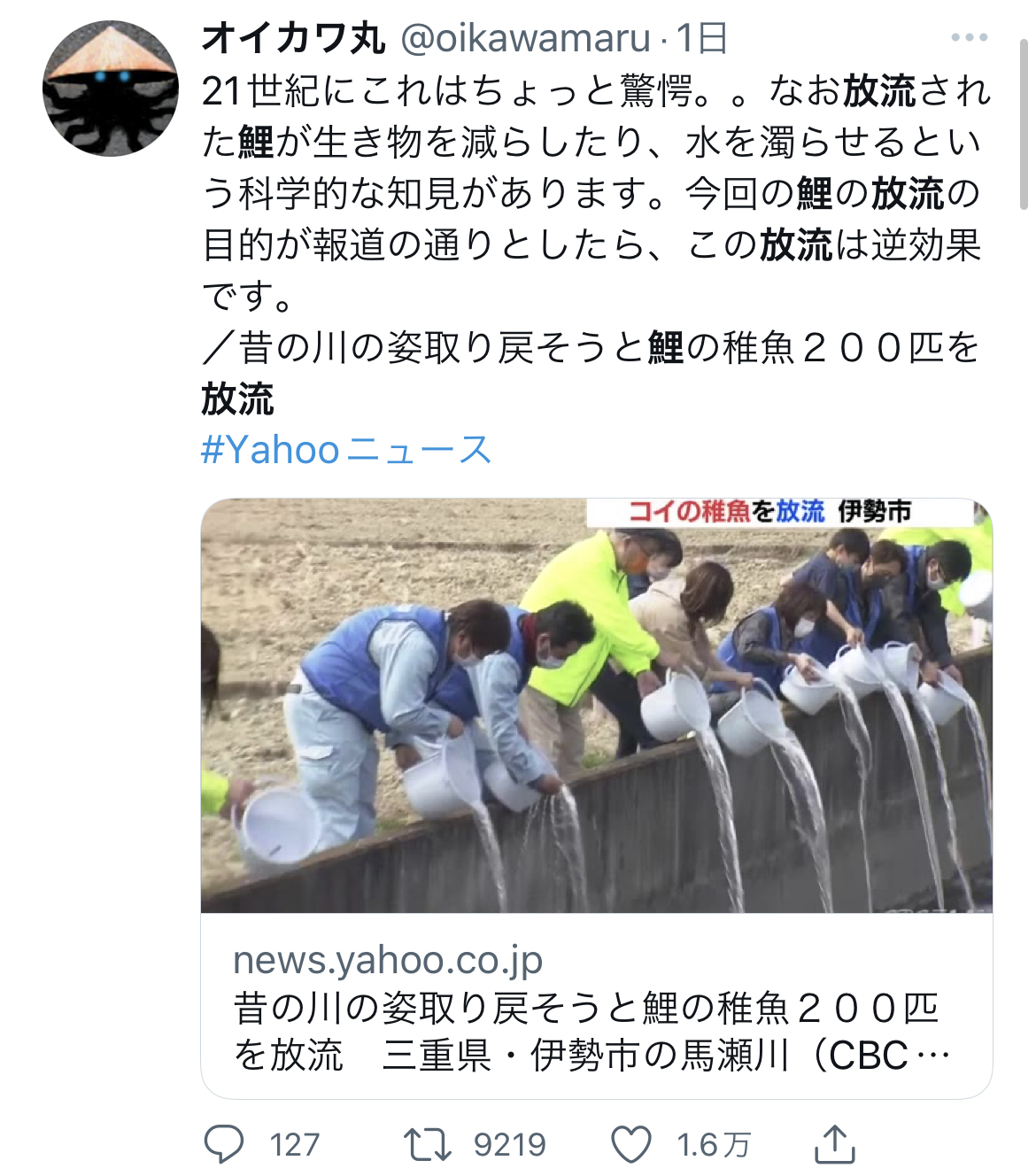Like the tweet with heart icon
Image resolution: width=1036 pixels, height=1176 pixels.
click(632, 1144)
